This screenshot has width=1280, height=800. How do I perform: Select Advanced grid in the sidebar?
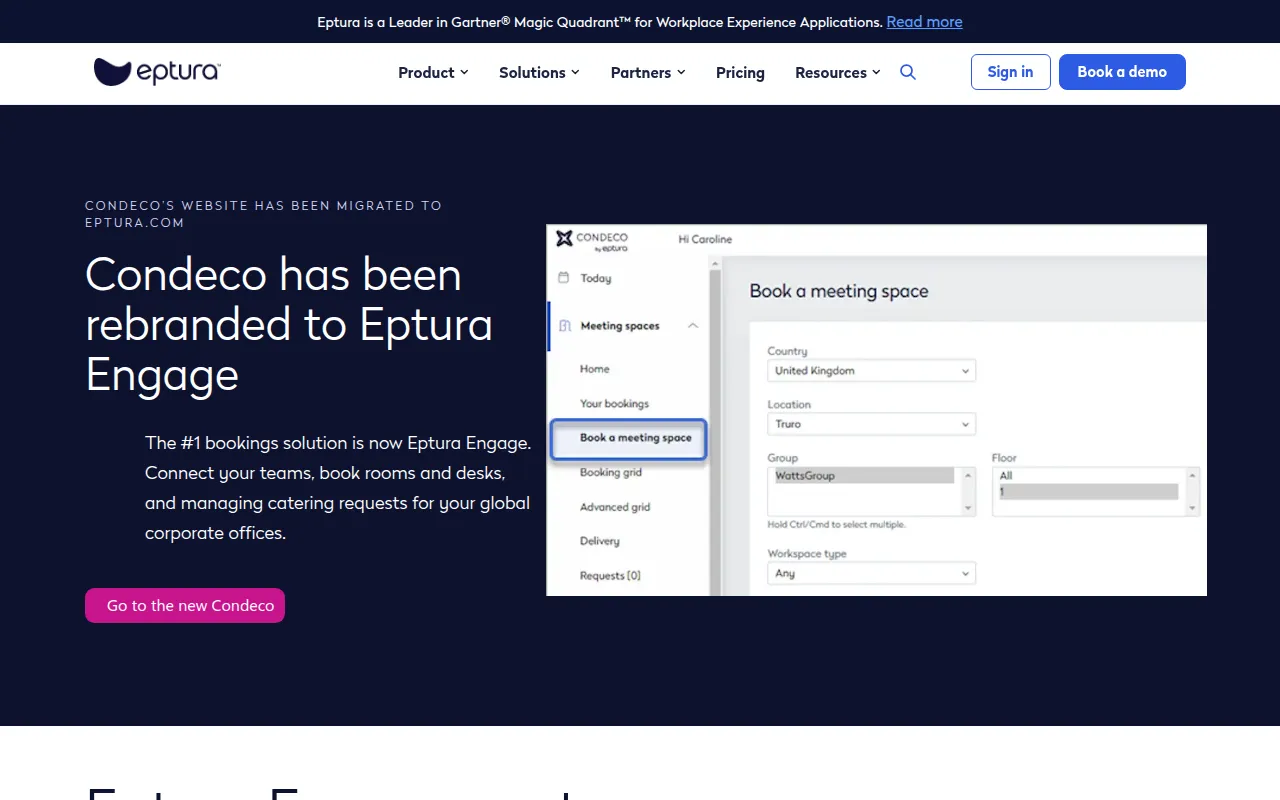[615, 507]
